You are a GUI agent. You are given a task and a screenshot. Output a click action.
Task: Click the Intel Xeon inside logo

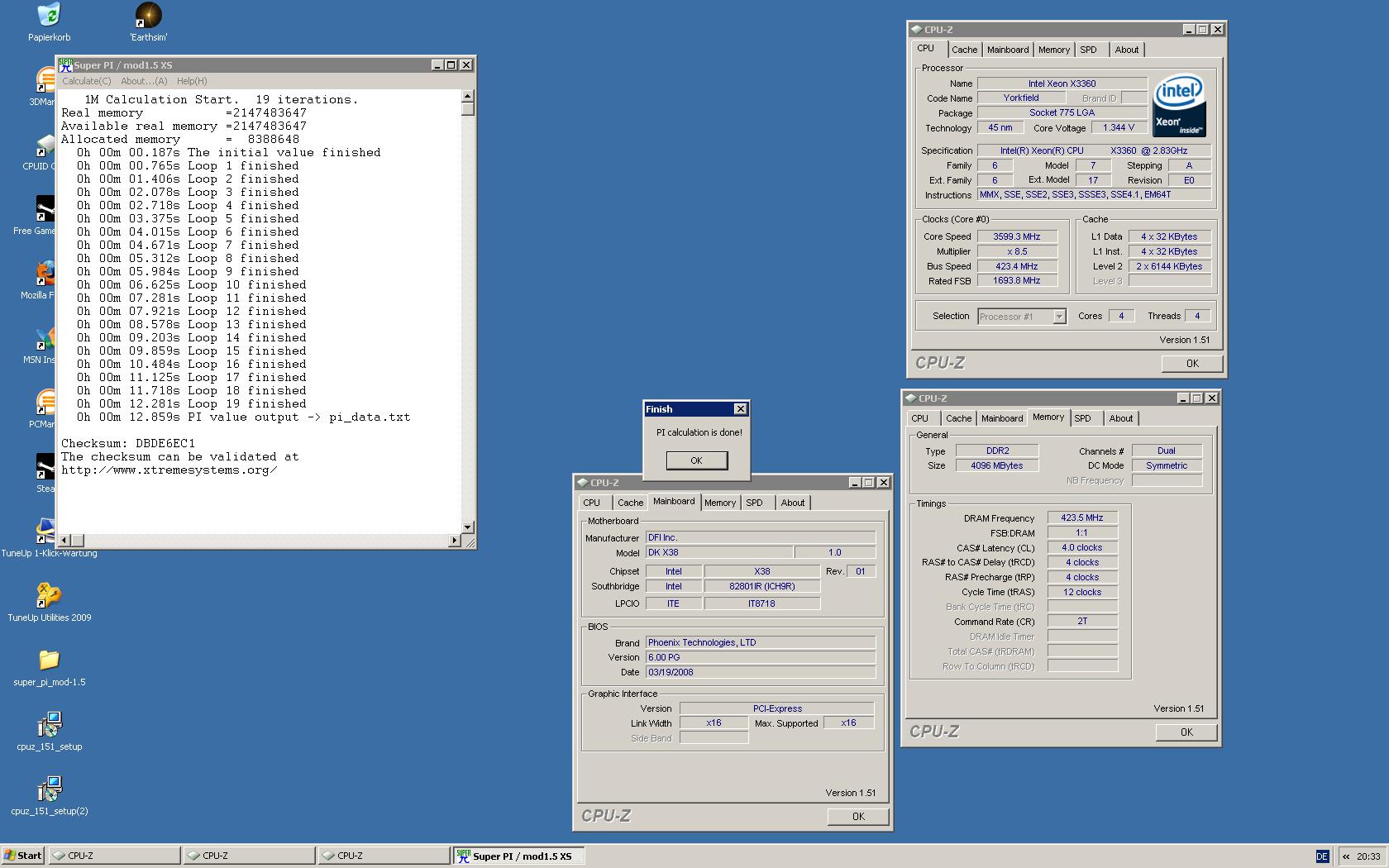pyautogui.click(x=1180, y=106)
